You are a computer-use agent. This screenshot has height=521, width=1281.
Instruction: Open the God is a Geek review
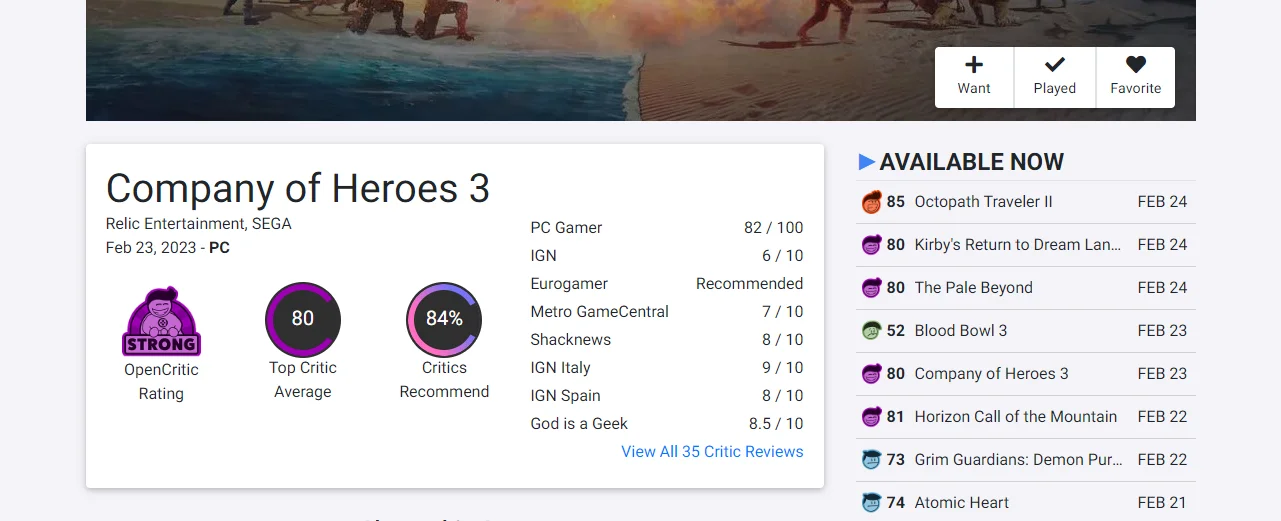click(579, 424)
